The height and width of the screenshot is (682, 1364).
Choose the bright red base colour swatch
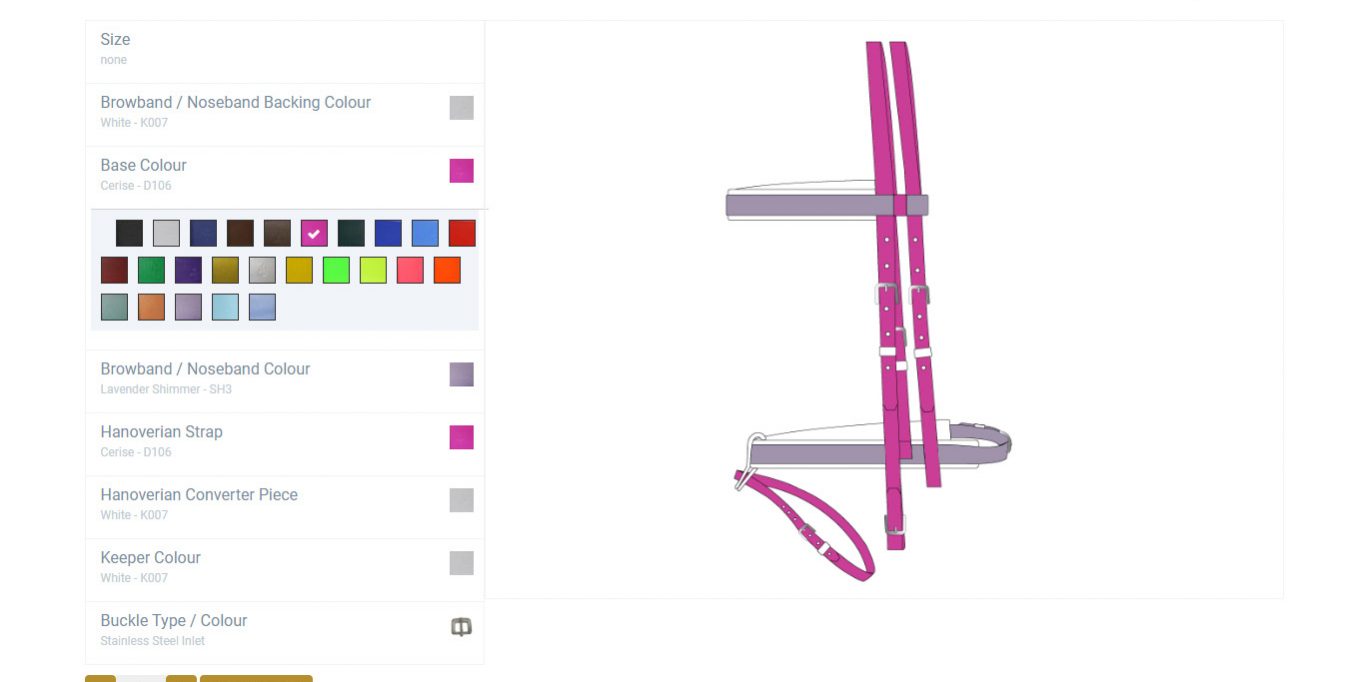point(462,233)
